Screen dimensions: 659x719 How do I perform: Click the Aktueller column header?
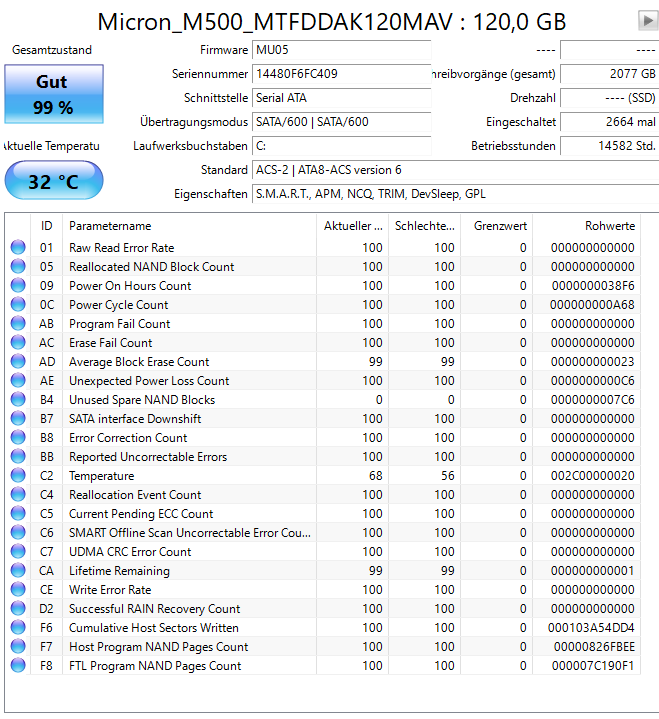click(x=352, y=226)
